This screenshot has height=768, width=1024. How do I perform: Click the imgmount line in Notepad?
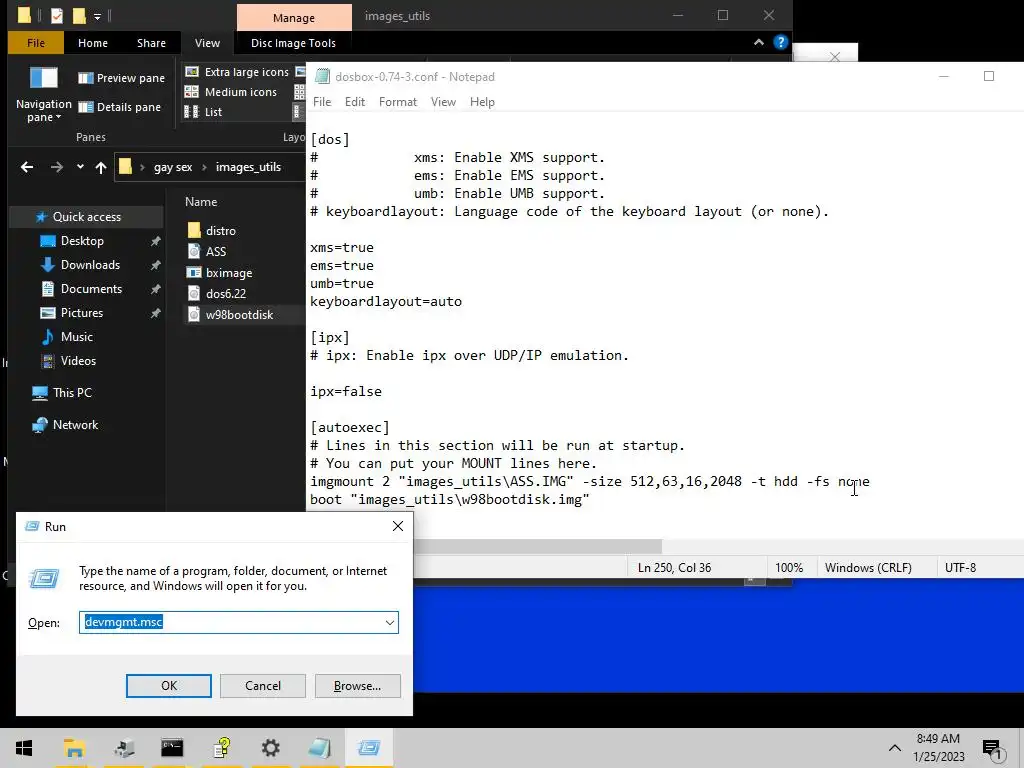[590, 481]
